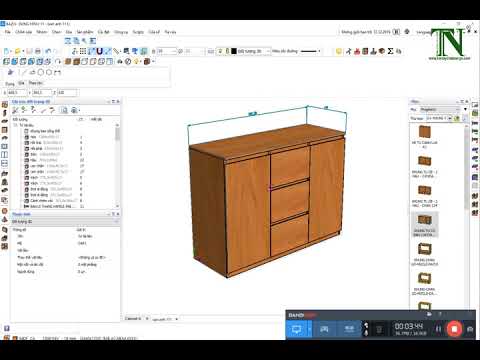Select the circle drawing tool
Viewport: 480px width, 360px height.
(41, 72)
